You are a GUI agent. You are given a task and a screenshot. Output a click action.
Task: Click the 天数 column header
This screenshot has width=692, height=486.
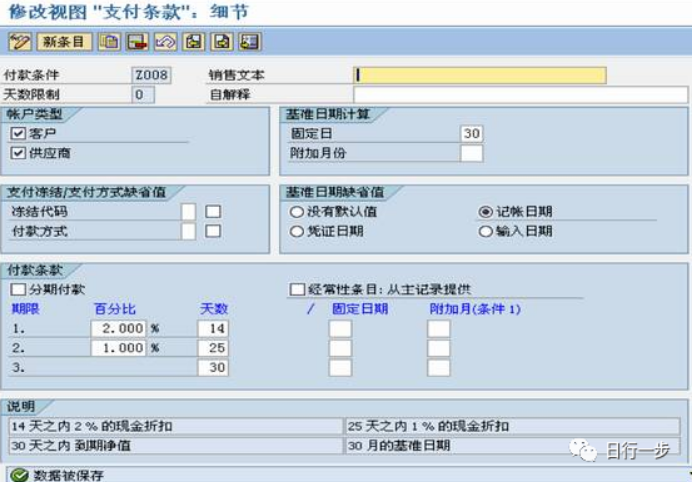click(x=214, y=309)
